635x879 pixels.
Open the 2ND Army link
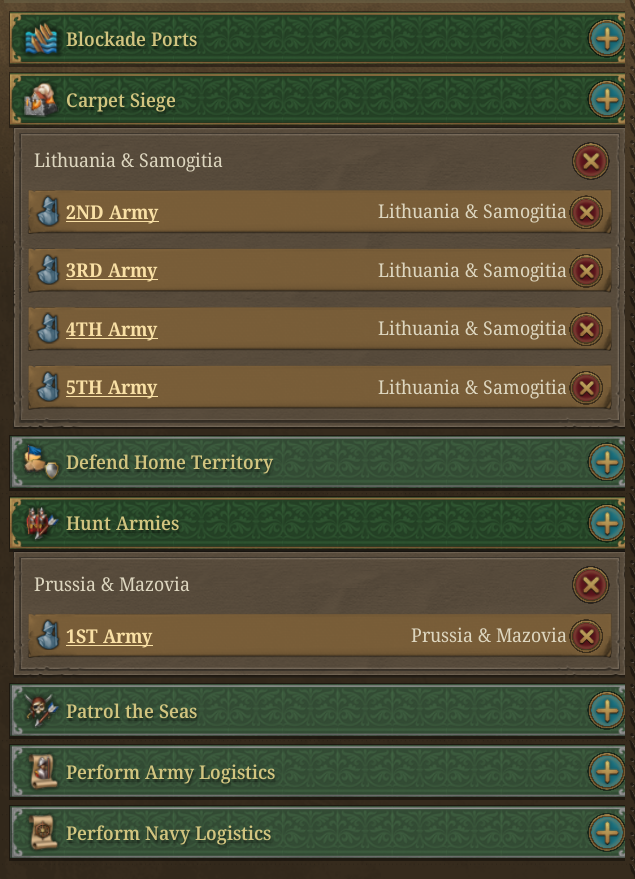pyautogui.click(x=112, y=213)
